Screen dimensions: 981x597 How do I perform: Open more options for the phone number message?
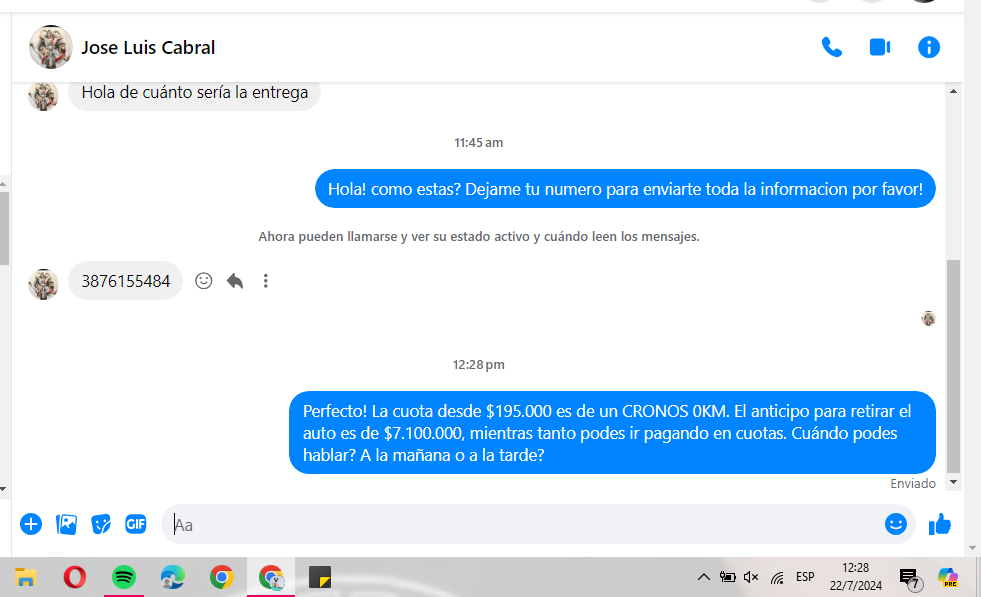tap(266, 281)
